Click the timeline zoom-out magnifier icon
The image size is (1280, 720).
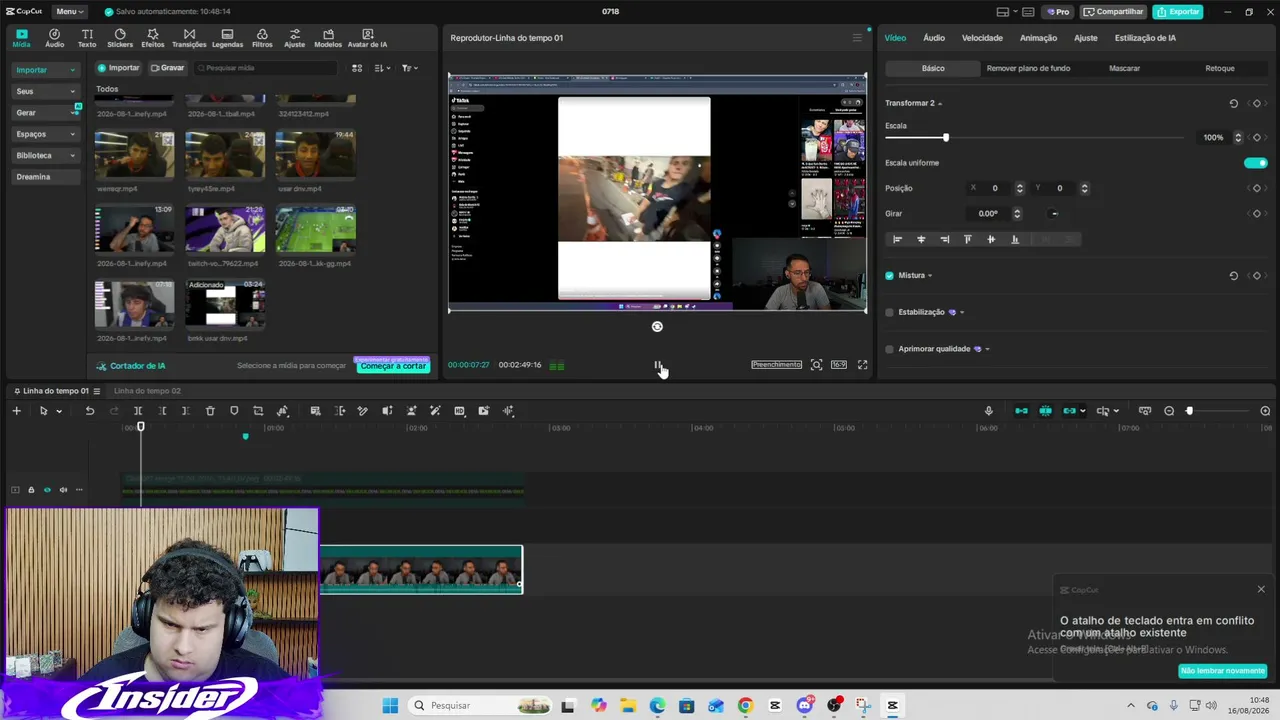point(1169,411)
